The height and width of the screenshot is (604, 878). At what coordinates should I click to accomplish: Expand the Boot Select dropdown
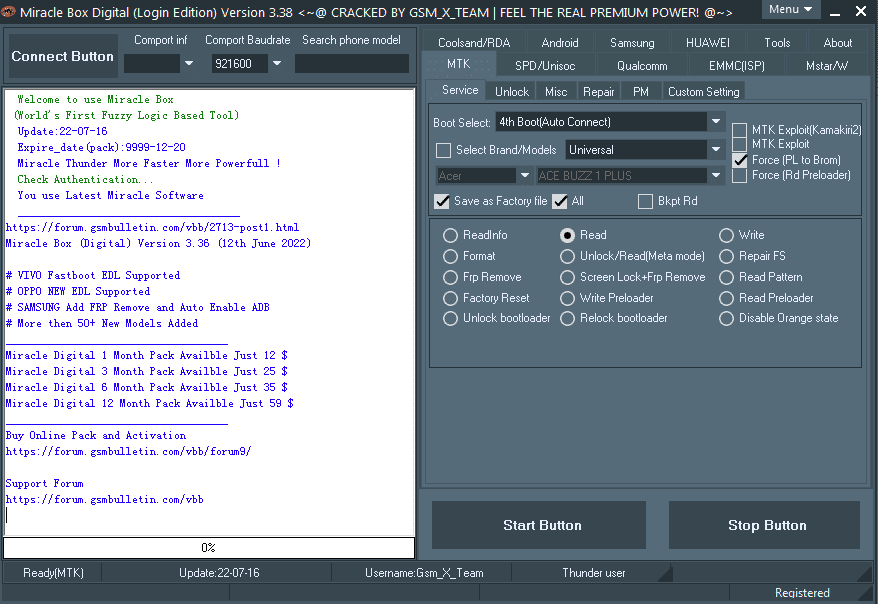tap(716, 122)
